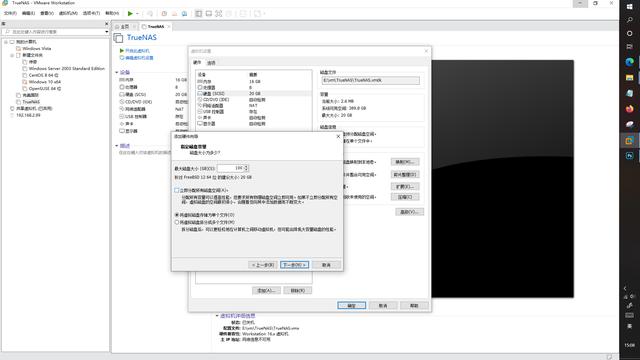Open the 虚拟机(M) VM menu
Viewport: 640px width, 360px height.
click(68, 13)
